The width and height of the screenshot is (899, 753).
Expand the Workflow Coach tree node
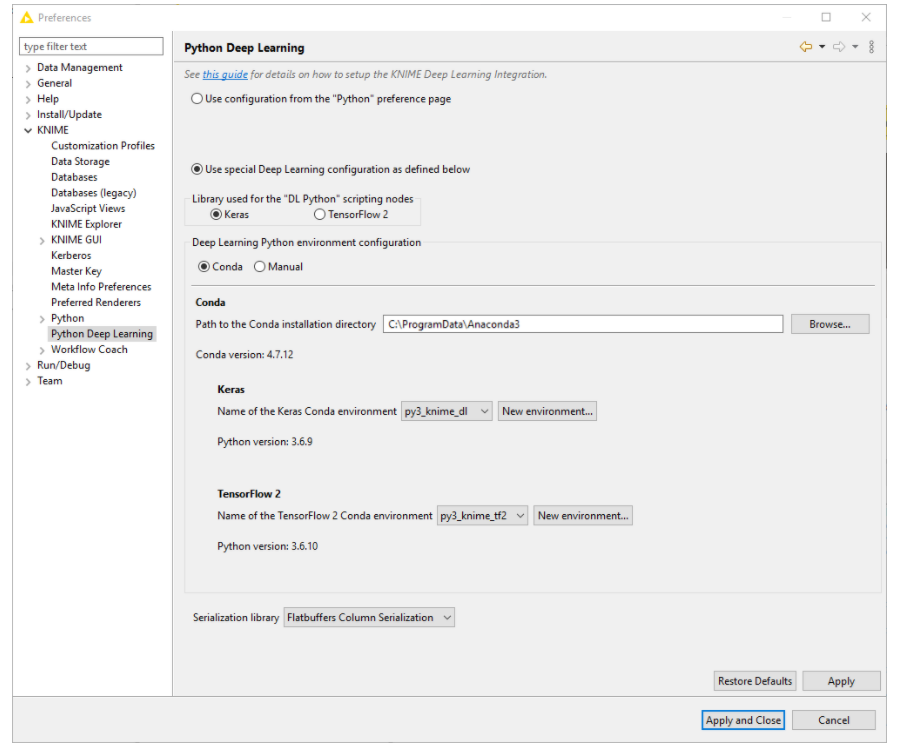click(x=42, y=350)
